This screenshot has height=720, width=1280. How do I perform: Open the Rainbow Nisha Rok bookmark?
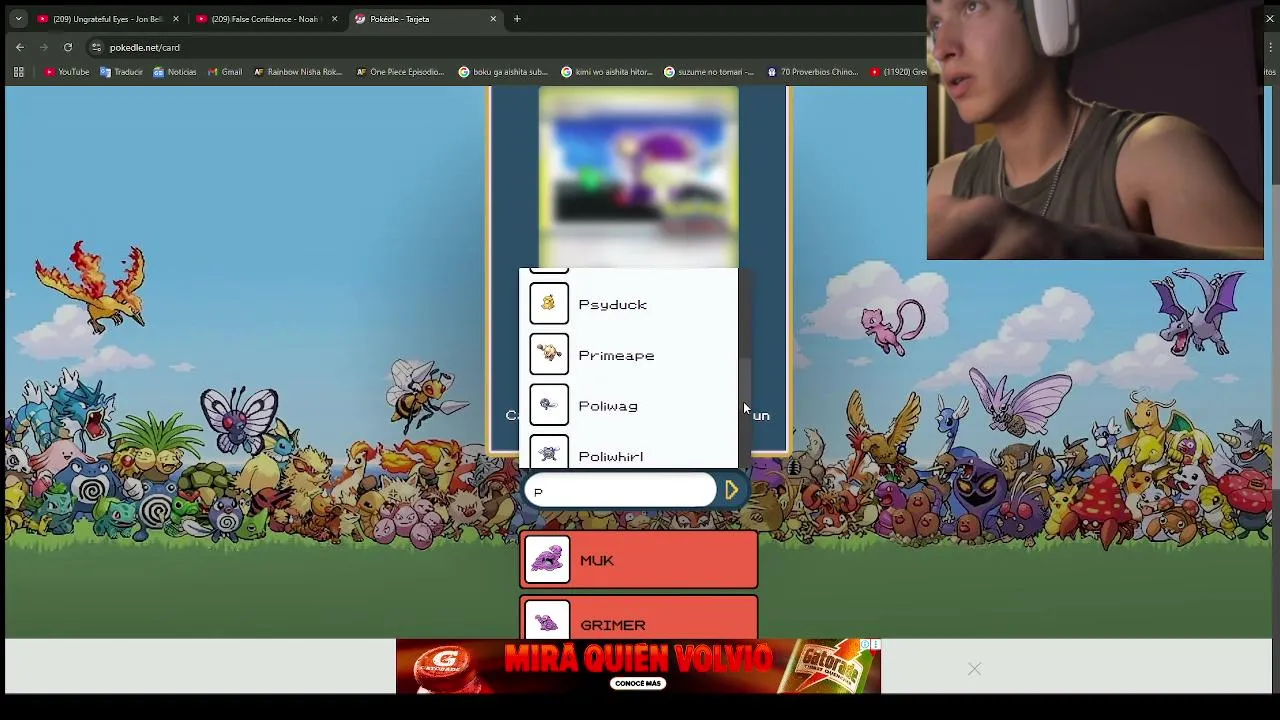298,72
